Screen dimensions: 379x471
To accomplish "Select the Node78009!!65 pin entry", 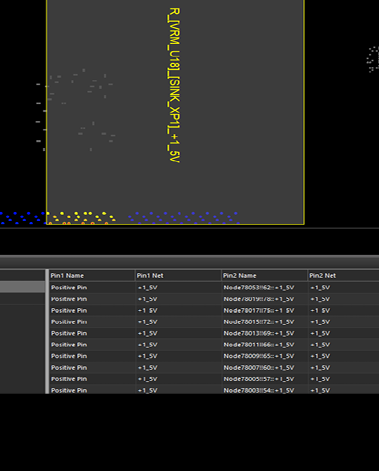I will click(x=259, y=356).
